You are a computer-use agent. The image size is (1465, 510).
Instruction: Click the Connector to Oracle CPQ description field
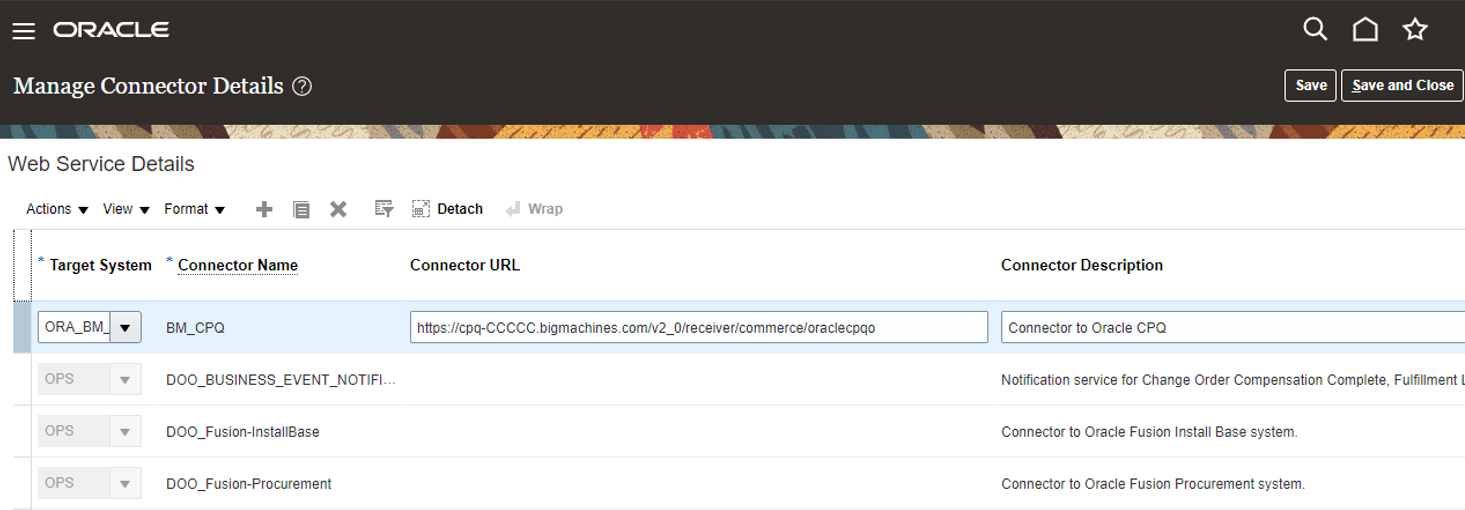tap(1233, 327)
